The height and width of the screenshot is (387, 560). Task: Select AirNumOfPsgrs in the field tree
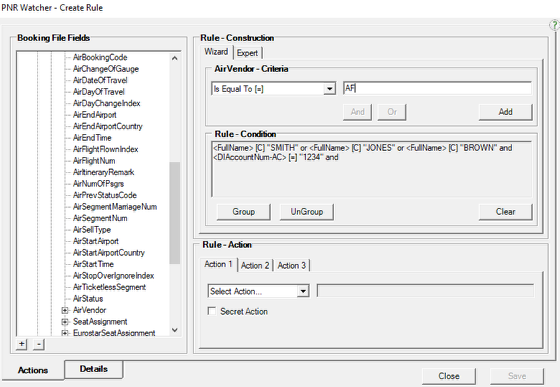coord(98,184)
